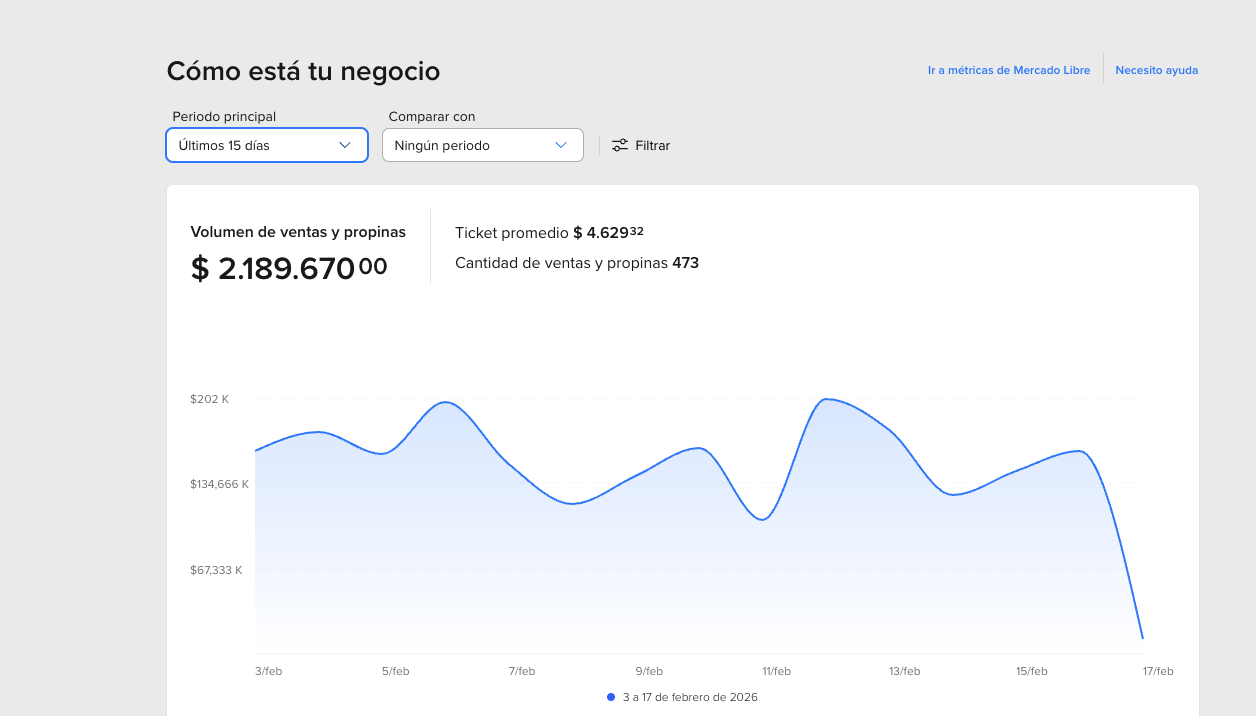Click the downward arrow beside Ningún periodo
The image size is (1256, 716).
click(x=560, y=145)
